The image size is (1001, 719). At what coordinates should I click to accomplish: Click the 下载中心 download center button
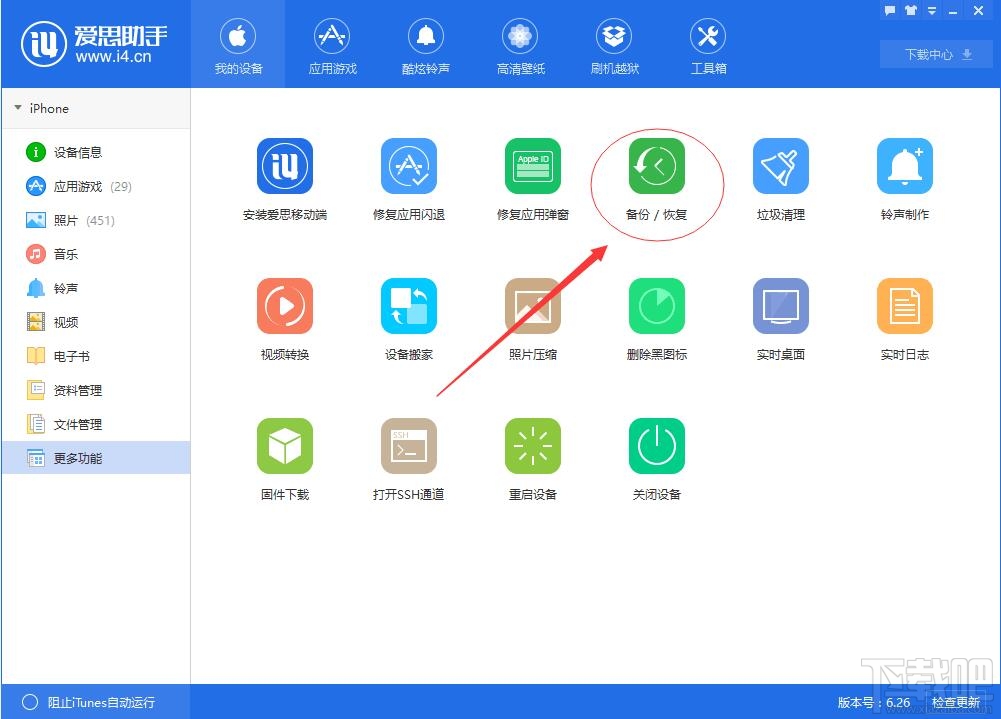tap(934, 55)
